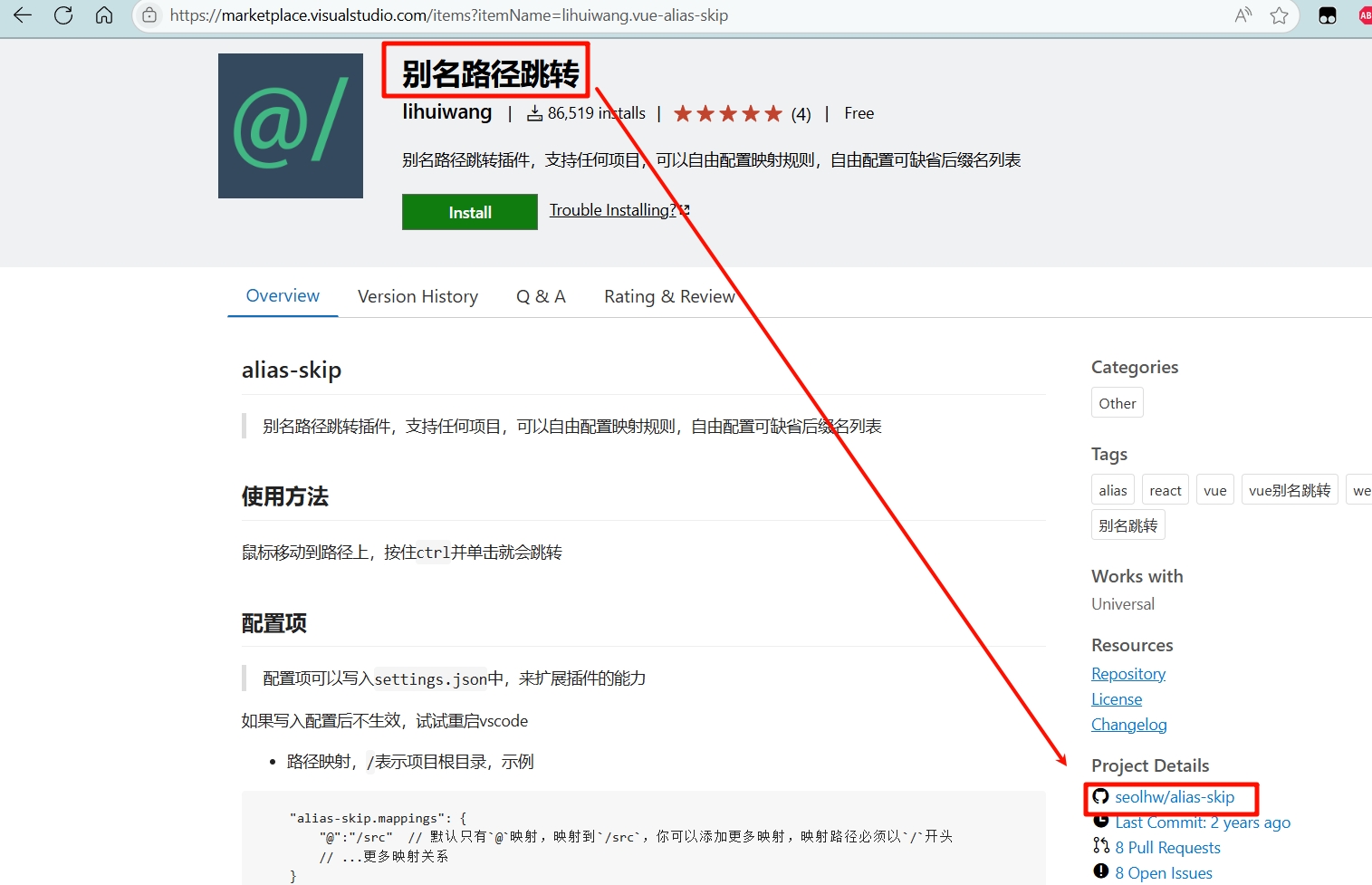Click the @/ extension logo image
Image resolution: width=1372 pixels, height=885 pixels.
291,126
